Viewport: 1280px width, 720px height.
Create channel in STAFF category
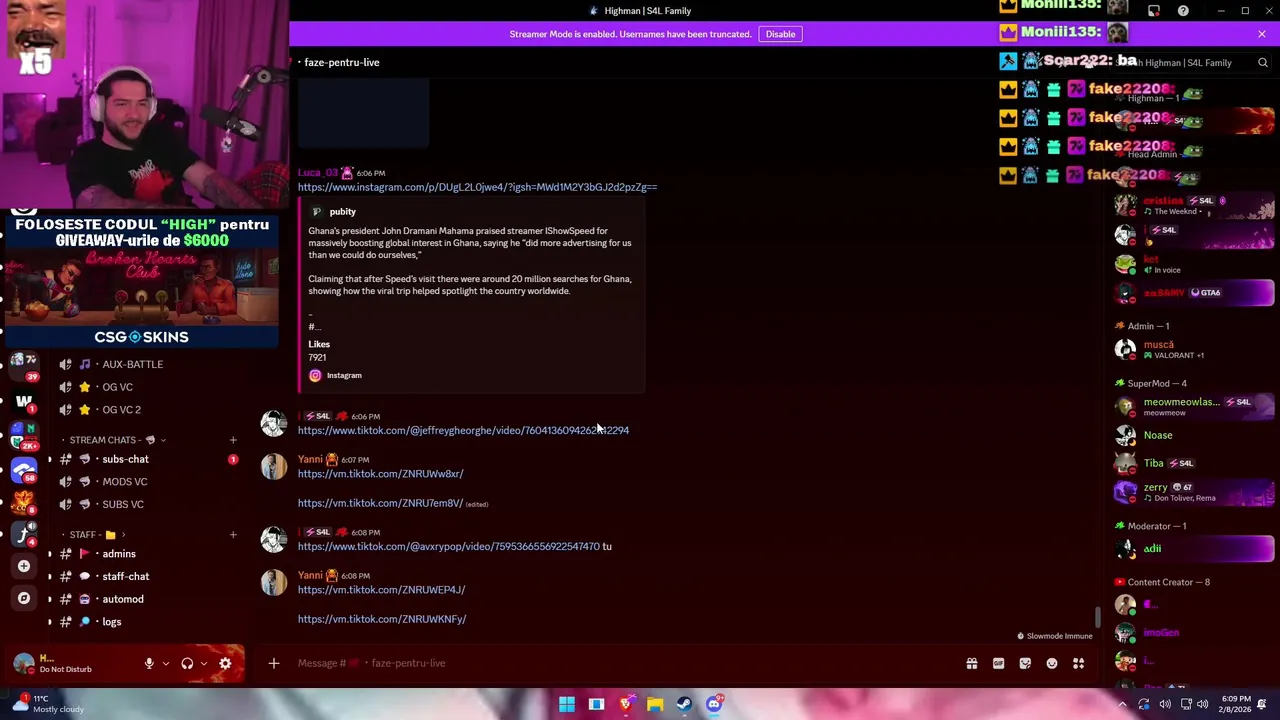click(x=233, y=535)
